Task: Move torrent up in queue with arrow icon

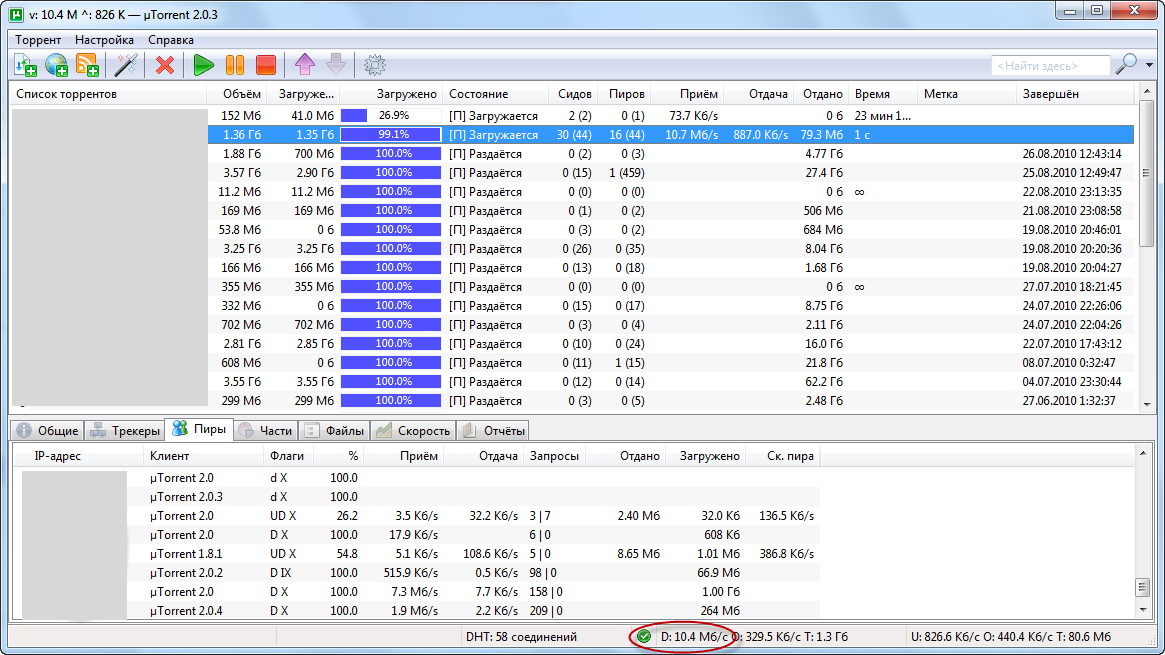Action: pos(304,65)
